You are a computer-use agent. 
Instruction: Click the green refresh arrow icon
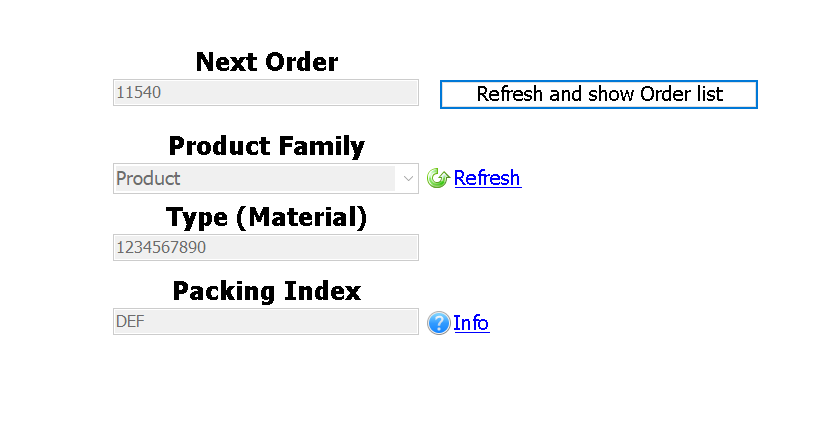click(437, 178)
